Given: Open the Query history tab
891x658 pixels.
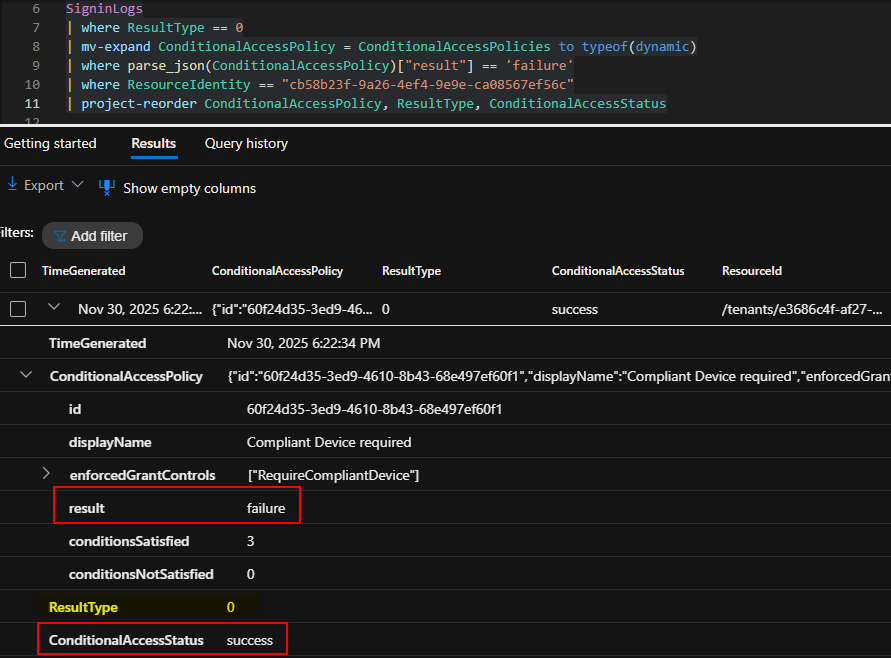Looking at the screenshot, I should (x=246, y=143).
